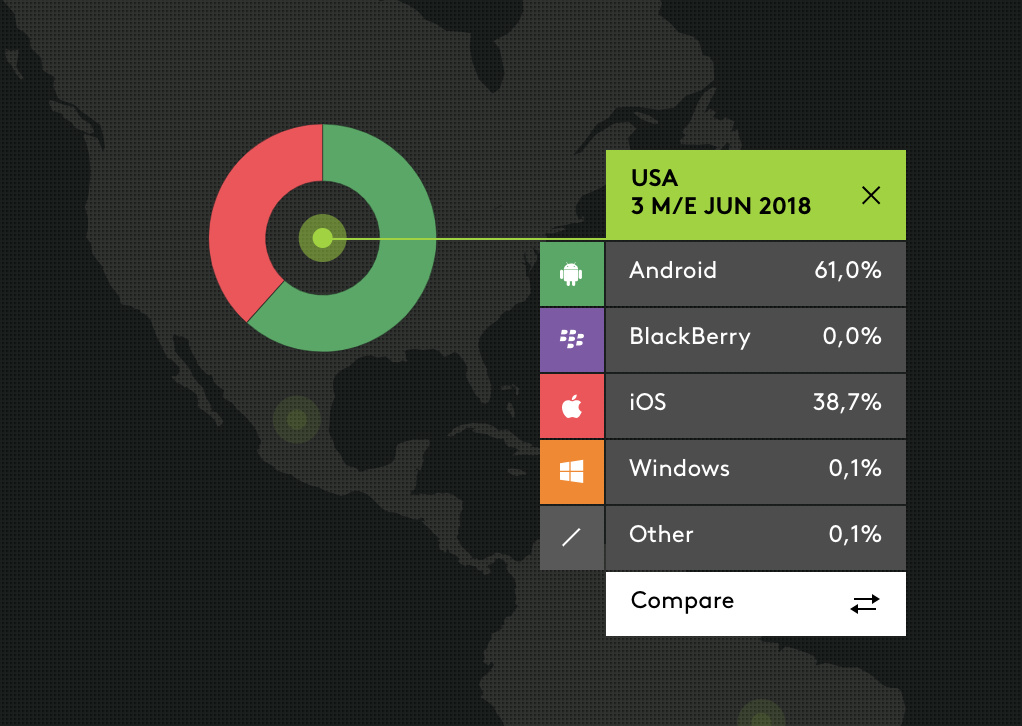Viewport: 1022px width, 726px height.
Task: Click the purple BlackBerry icon
Action: 572,339
